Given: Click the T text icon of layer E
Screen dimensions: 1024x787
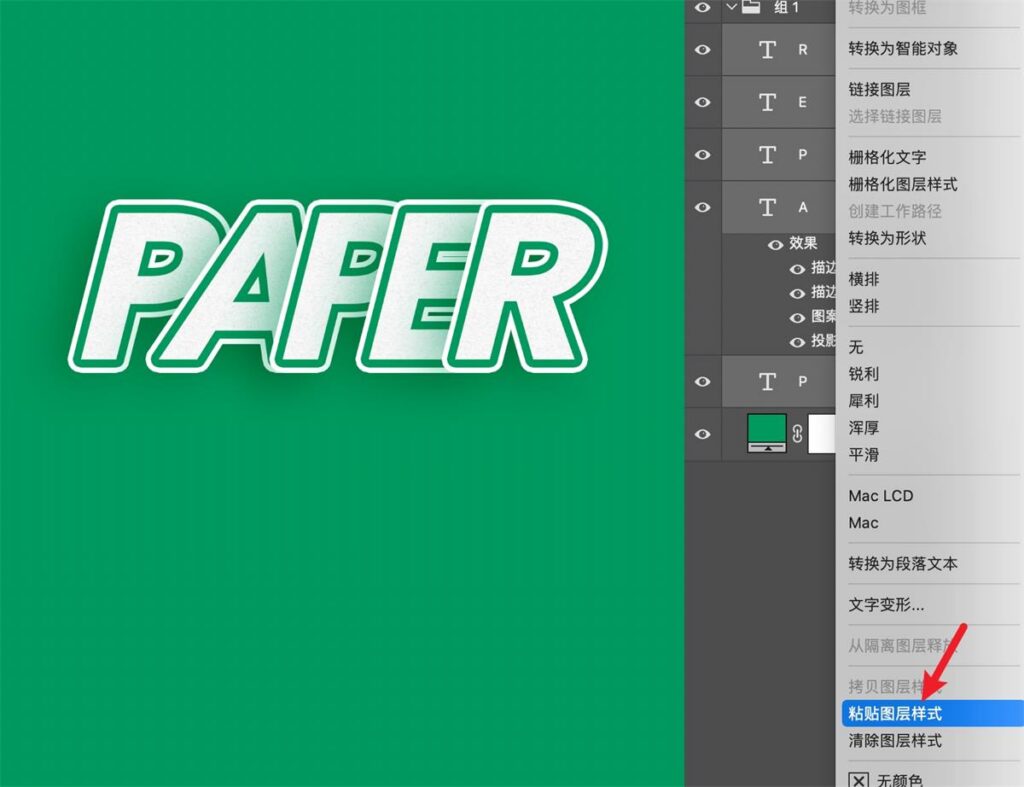Looking at the screenshot, I should tap(767, 102).
